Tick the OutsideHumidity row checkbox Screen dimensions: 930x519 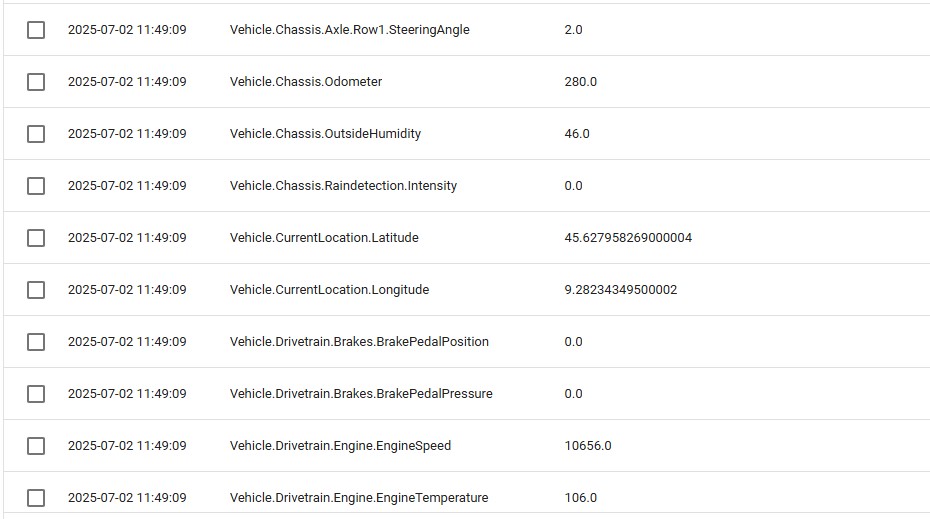36,134
